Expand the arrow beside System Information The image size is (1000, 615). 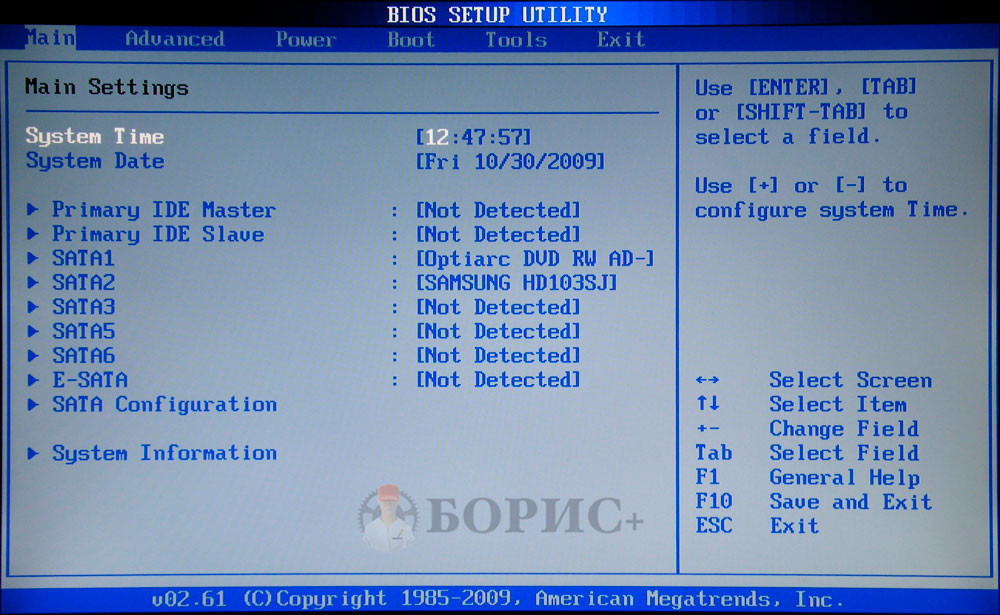click(33, 453)
